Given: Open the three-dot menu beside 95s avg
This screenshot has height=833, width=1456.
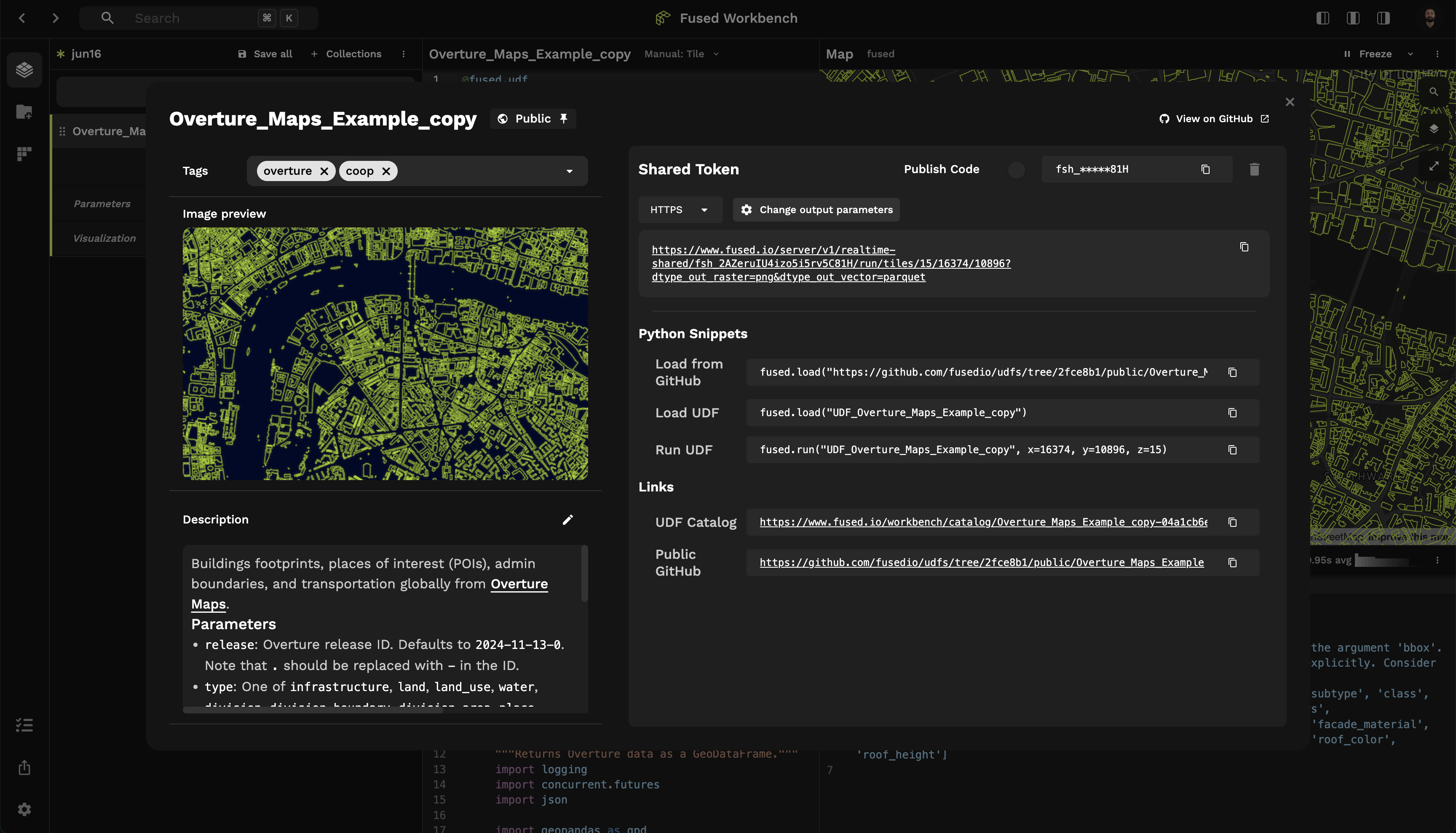Looking at the screenshot, I should pyautogui.click(x=1437, y=561).
